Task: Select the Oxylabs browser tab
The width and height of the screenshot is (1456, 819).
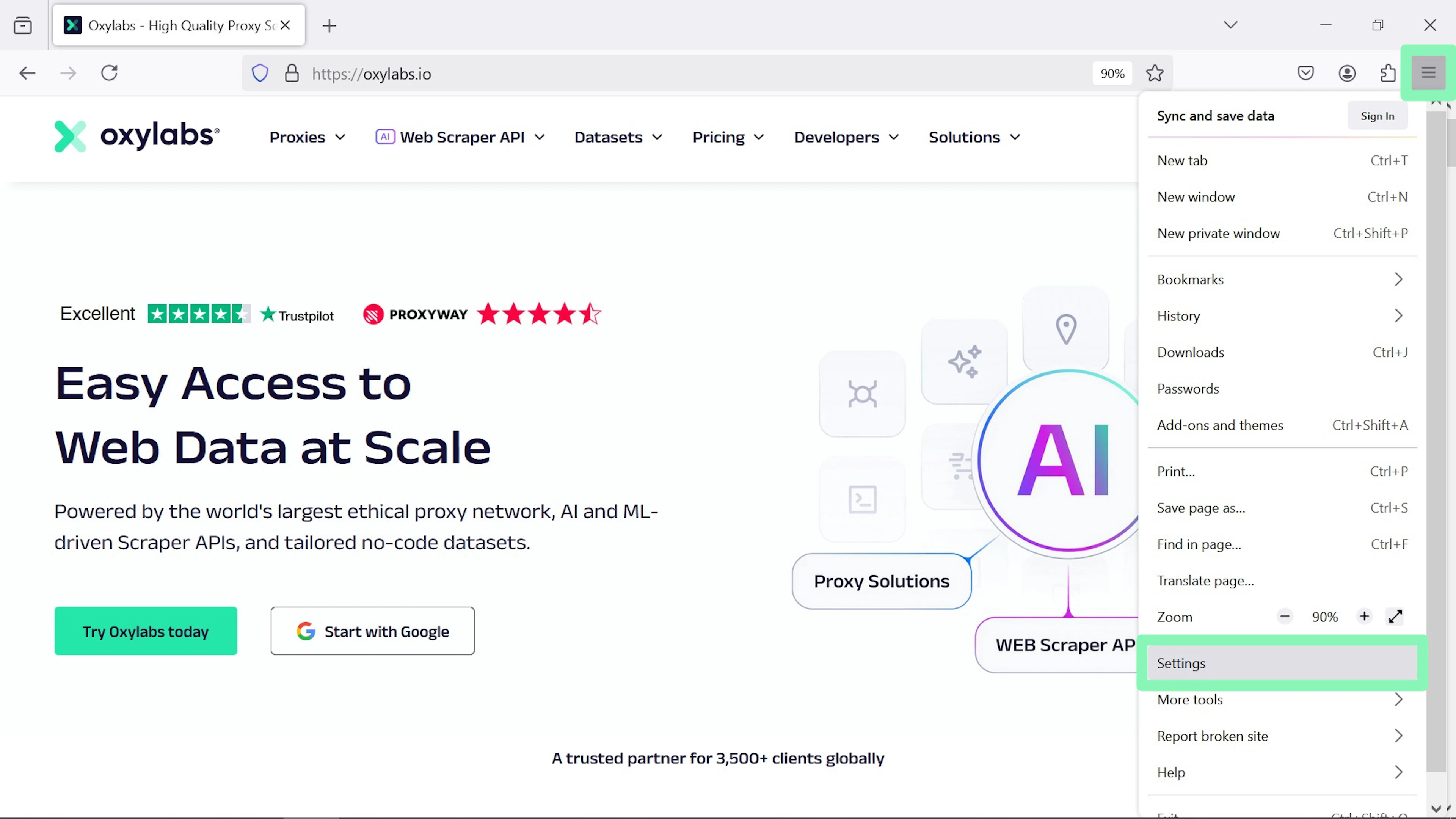Action: (179, 25)
